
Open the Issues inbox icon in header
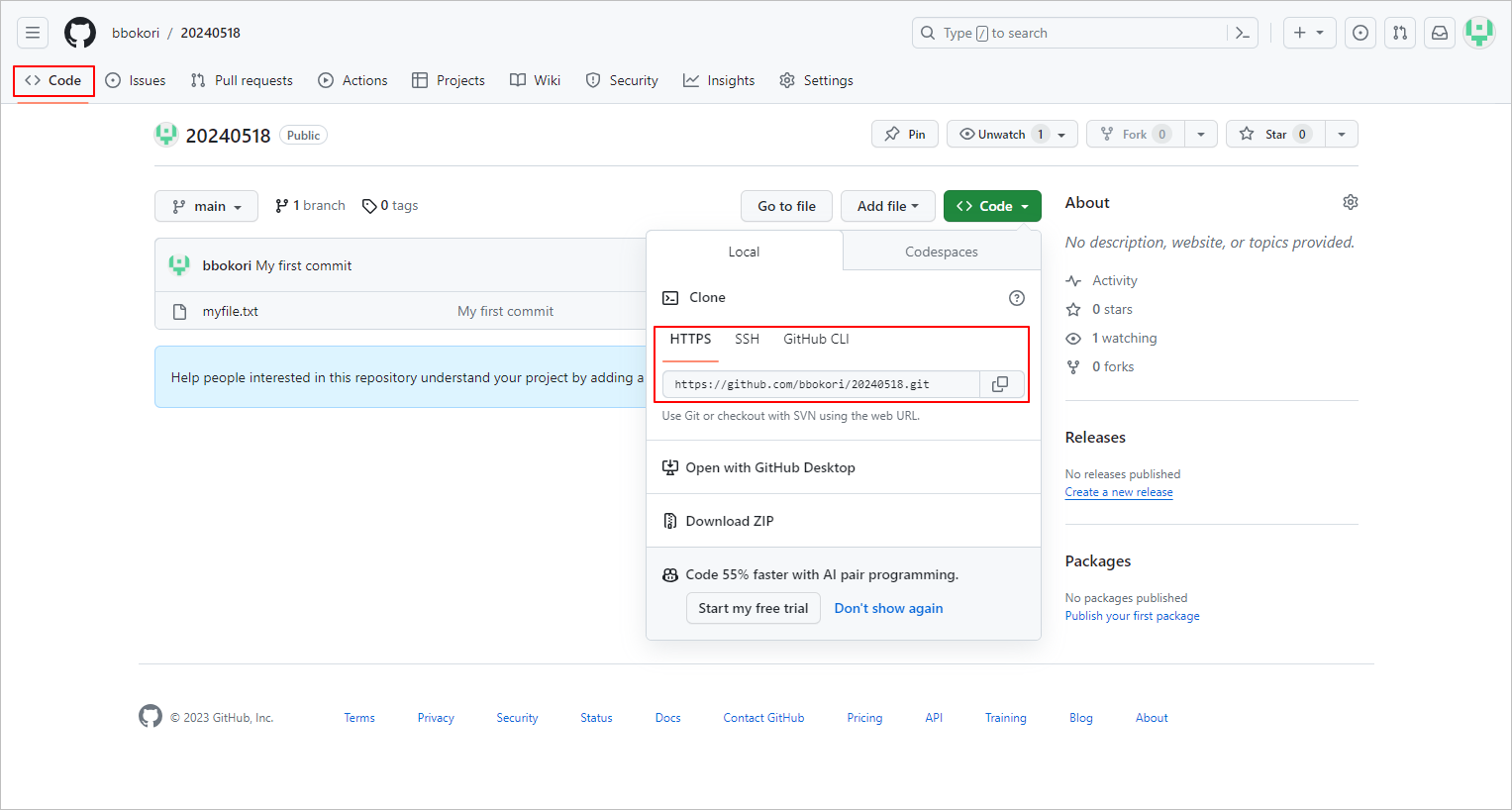click(1361, 33)
